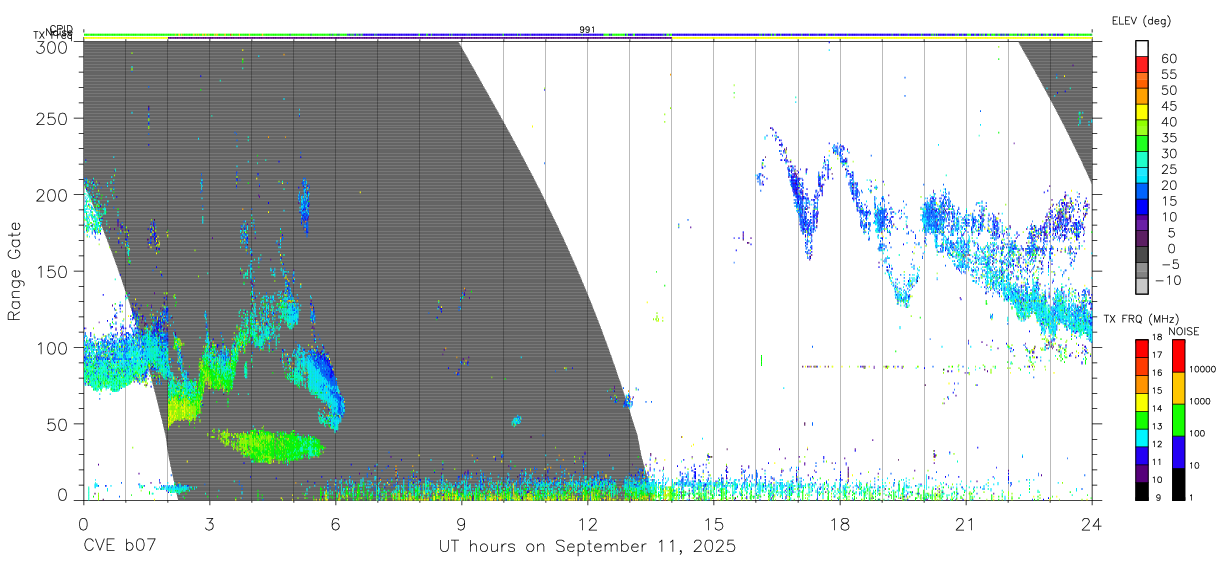Click the TX FRQ label '16'
The image size is (1228, 567).
point(1156,375)
